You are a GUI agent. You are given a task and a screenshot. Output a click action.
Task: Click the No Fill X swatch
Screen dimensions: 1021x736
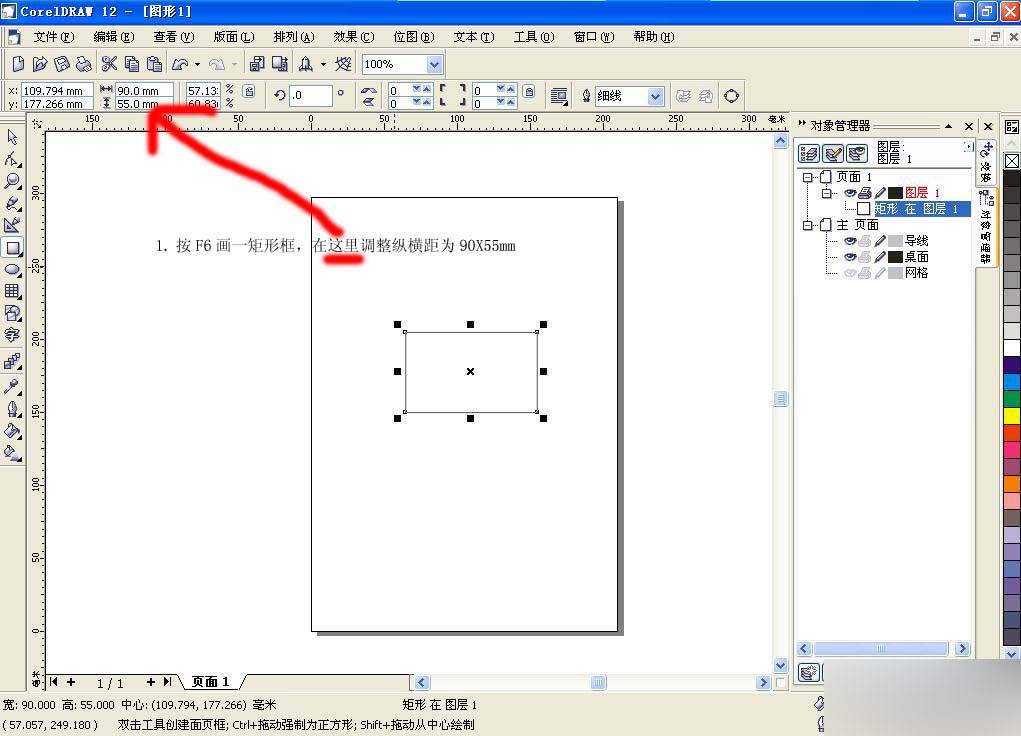click(1011, 160)
